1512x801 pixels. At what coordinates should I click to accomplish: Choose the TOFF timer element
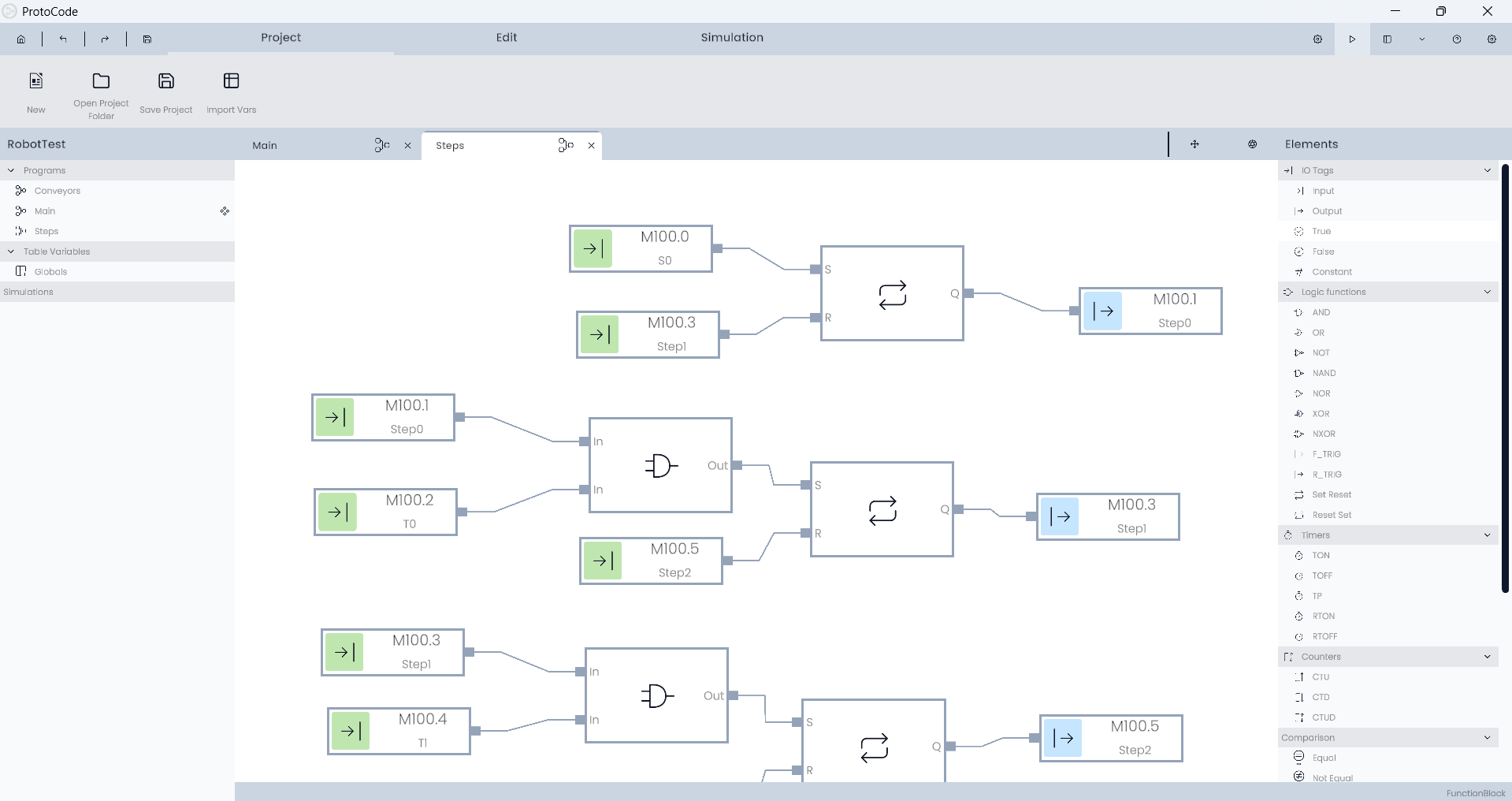(1388, 576)
